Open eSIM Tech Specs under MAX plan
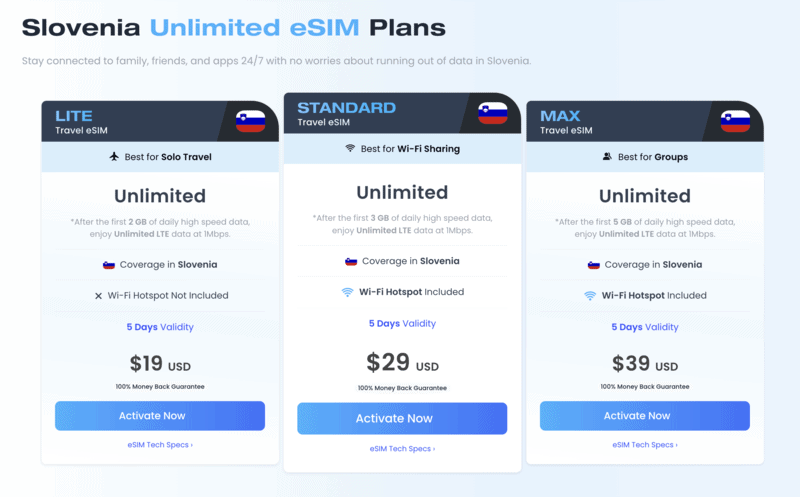Viewport: 800px width, 497px height. (645, 444)
